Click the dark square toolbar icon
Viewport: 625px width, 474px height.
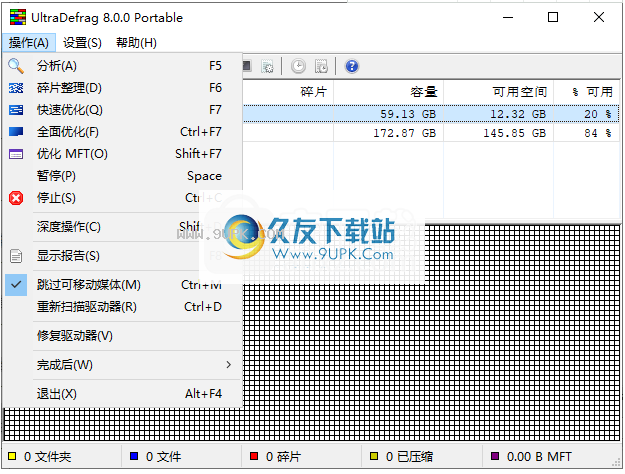[247, 66]
